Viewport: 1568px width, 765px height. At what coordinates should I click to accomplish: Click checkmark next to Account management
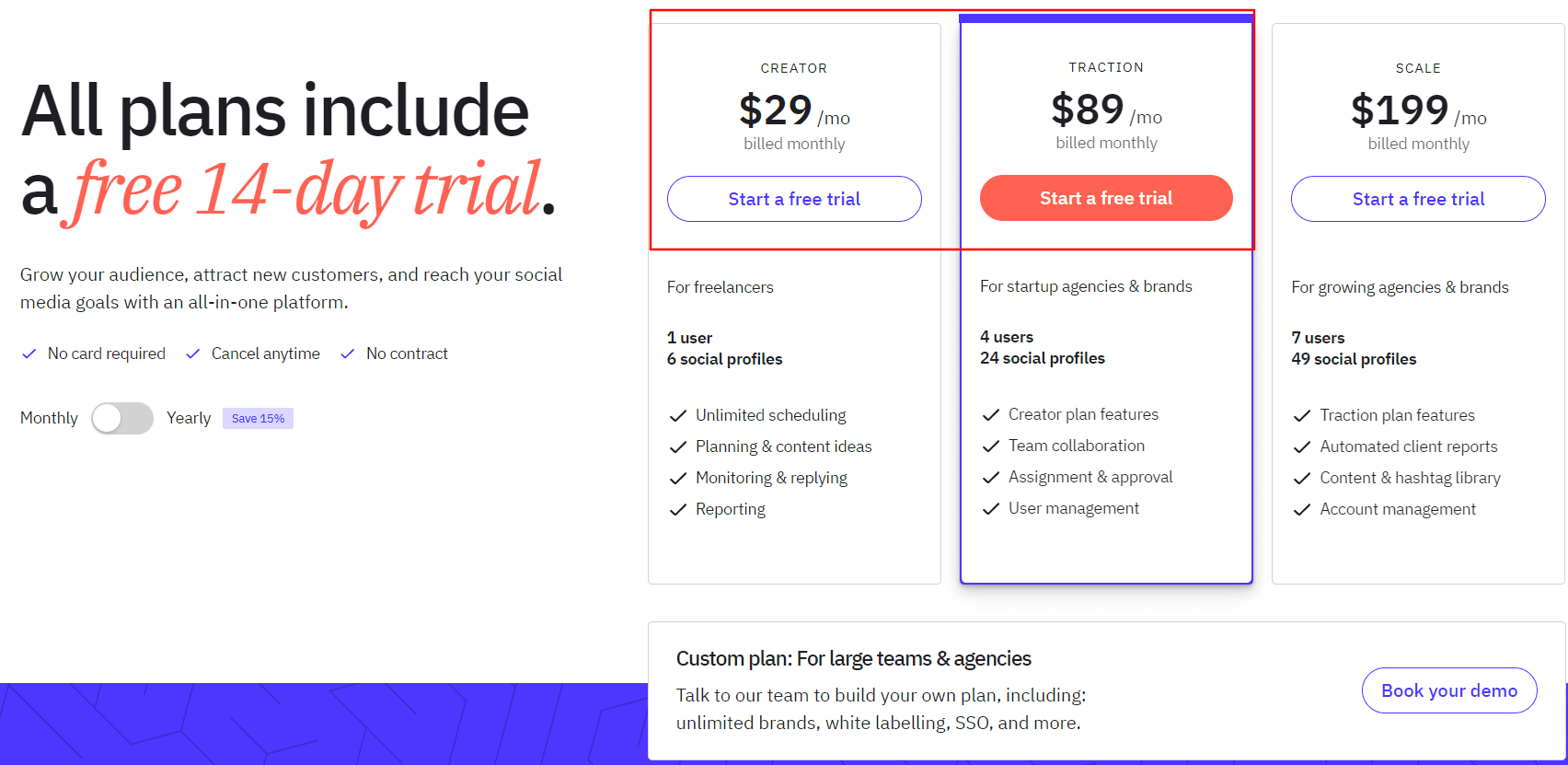click(x=1302, y=510)
